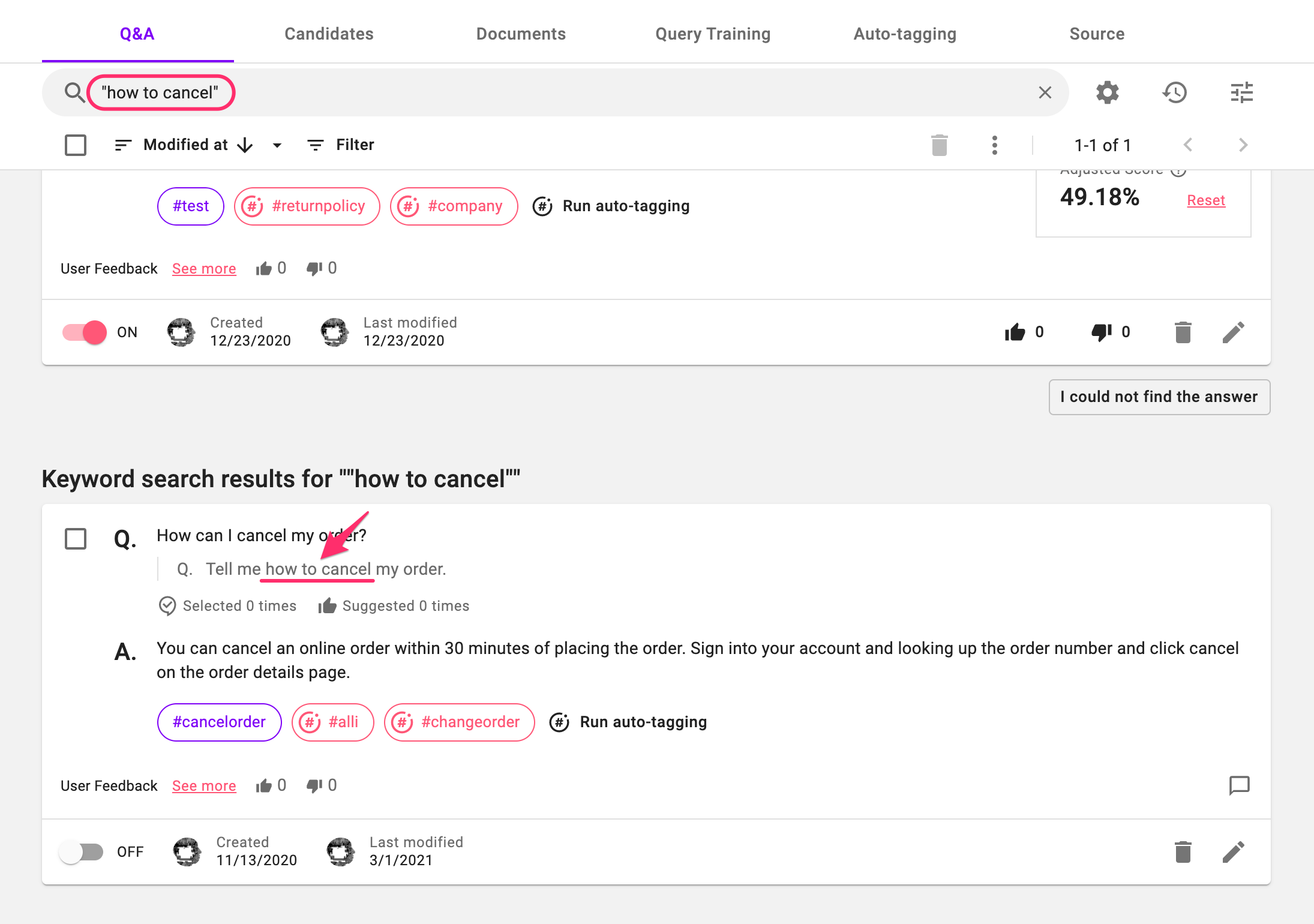Open the settings gear icon
1314x924 pixels.
pyautogui.click(x=1107, y=92)
